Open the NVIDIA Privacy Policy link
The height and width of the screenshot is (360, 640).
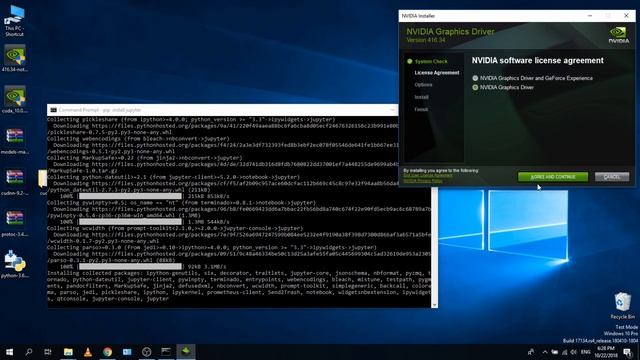coord(423,180)
